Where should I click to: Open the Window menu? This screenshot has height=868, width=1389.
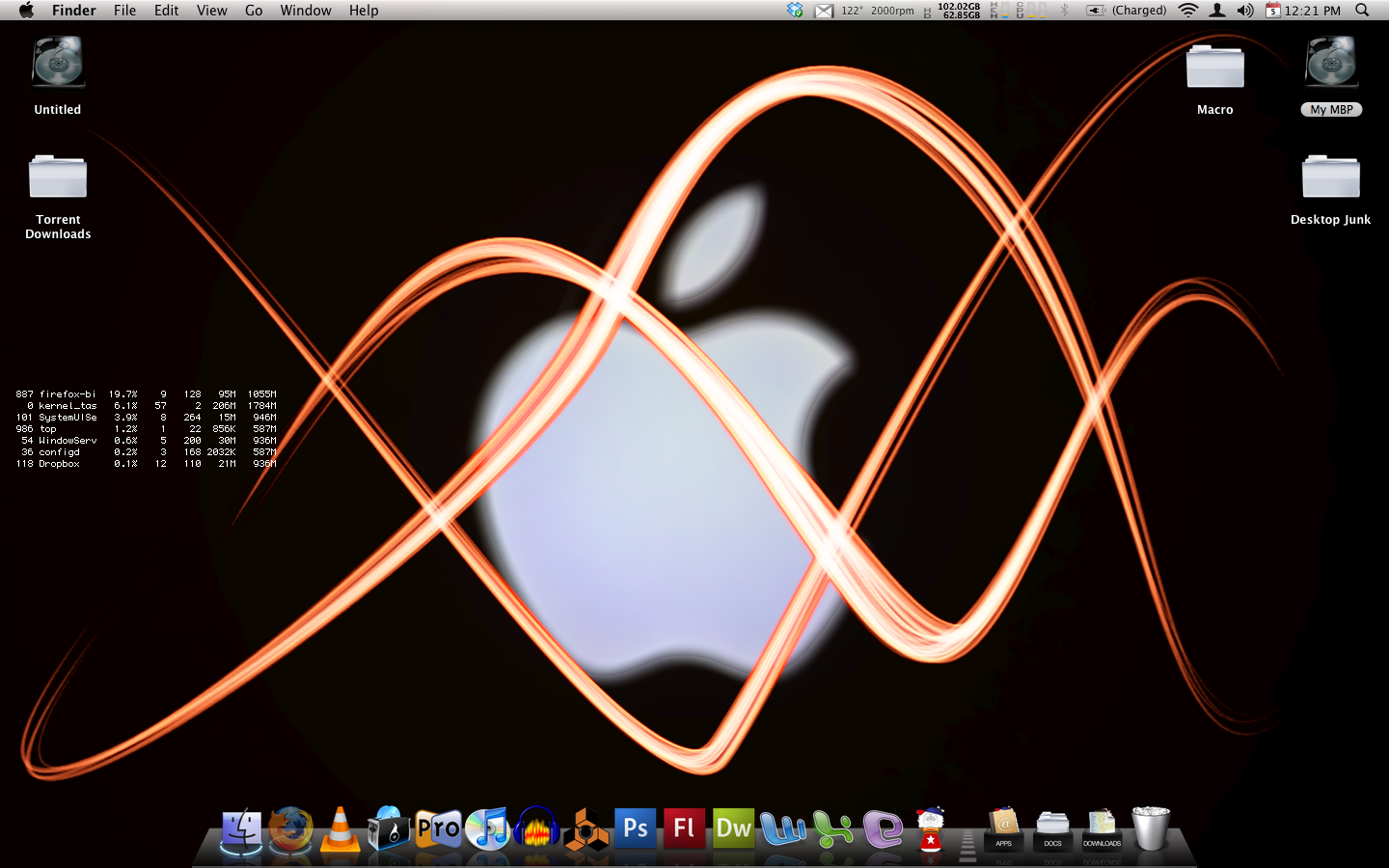click(306, 11)
